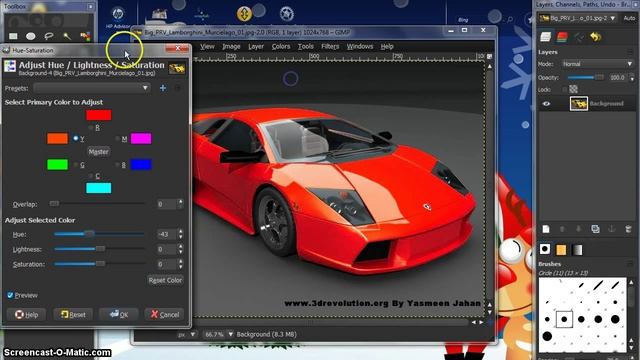Save settings as preset with plus icon
This screenshot has width=640, height=360.
point(163,88)
